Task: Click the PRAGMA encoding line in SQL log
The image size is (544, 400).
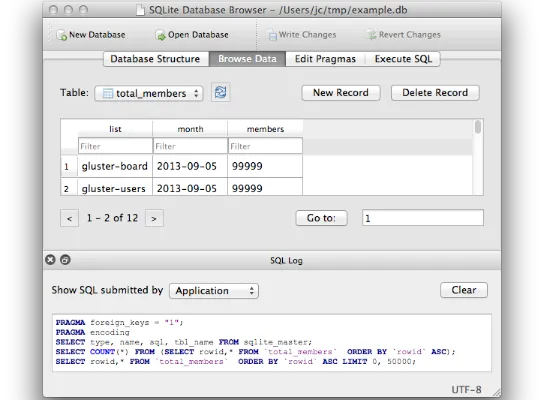Action: point(93,332)
